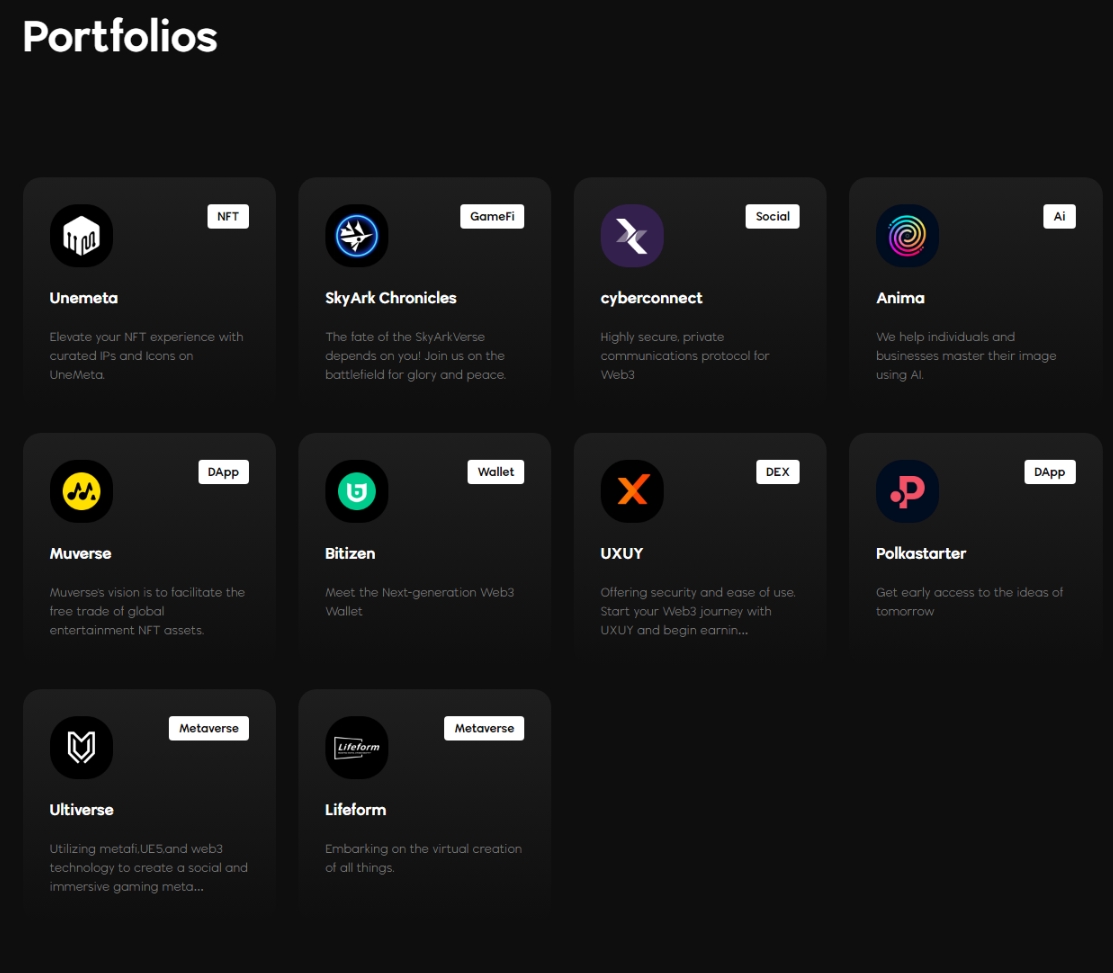
Task: Click the Unemeta logo icon
Action: (81, 236)
